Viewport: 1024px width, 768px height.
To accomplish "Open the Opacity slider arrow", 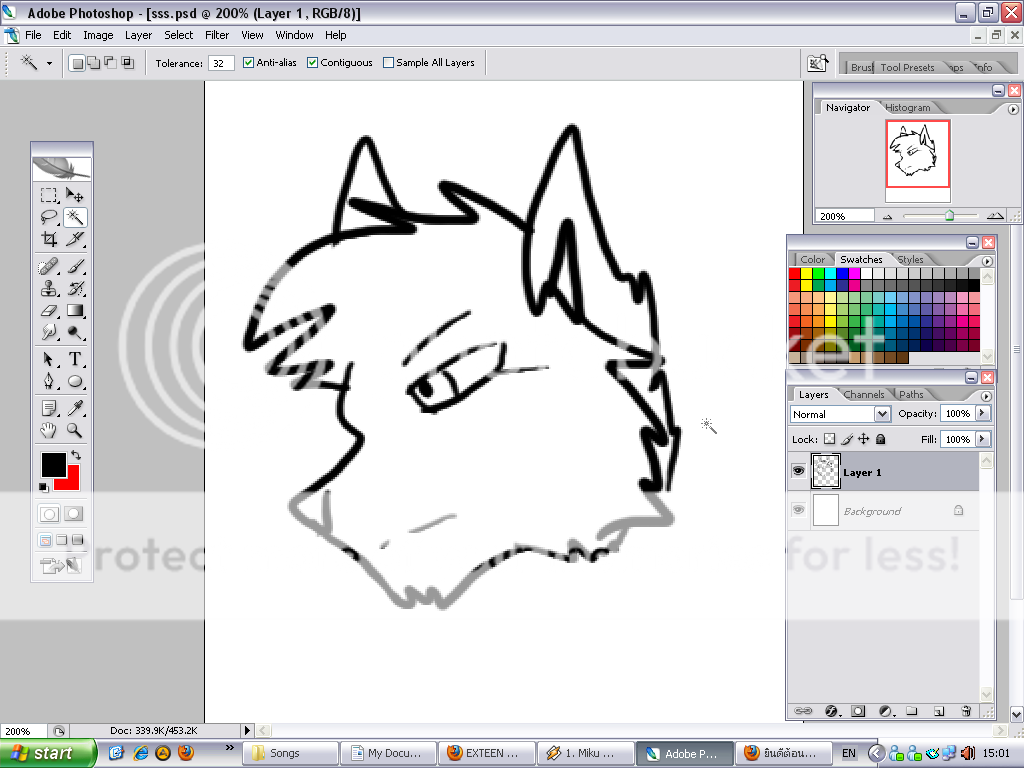I will 982,413.
